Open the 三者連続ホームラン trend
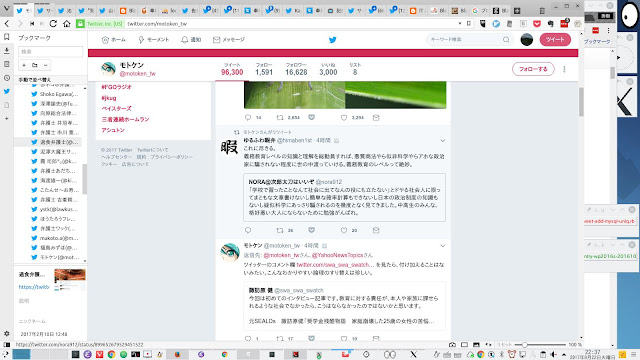 coord(125,119)
